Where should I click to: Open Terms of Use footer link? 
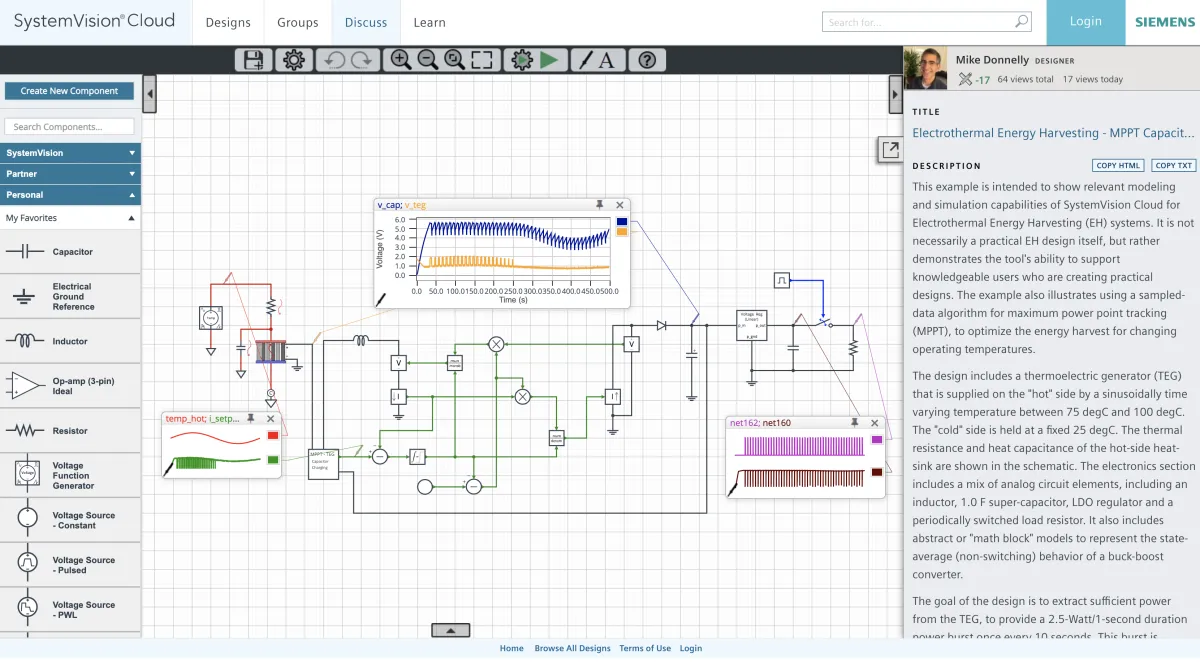click(x=645, y=648)
